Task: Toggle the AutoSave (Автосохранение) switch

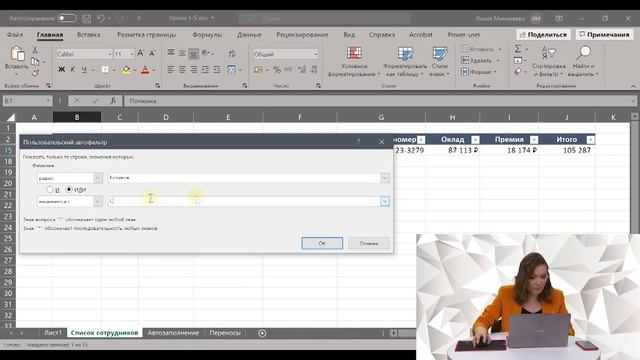Action: tap(67, 18)
